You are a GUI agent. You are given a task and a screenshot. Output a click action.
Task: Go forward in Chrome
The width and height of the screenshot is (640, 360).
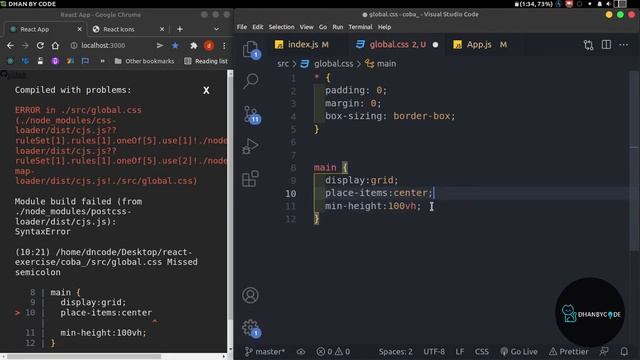coord(25,45)
